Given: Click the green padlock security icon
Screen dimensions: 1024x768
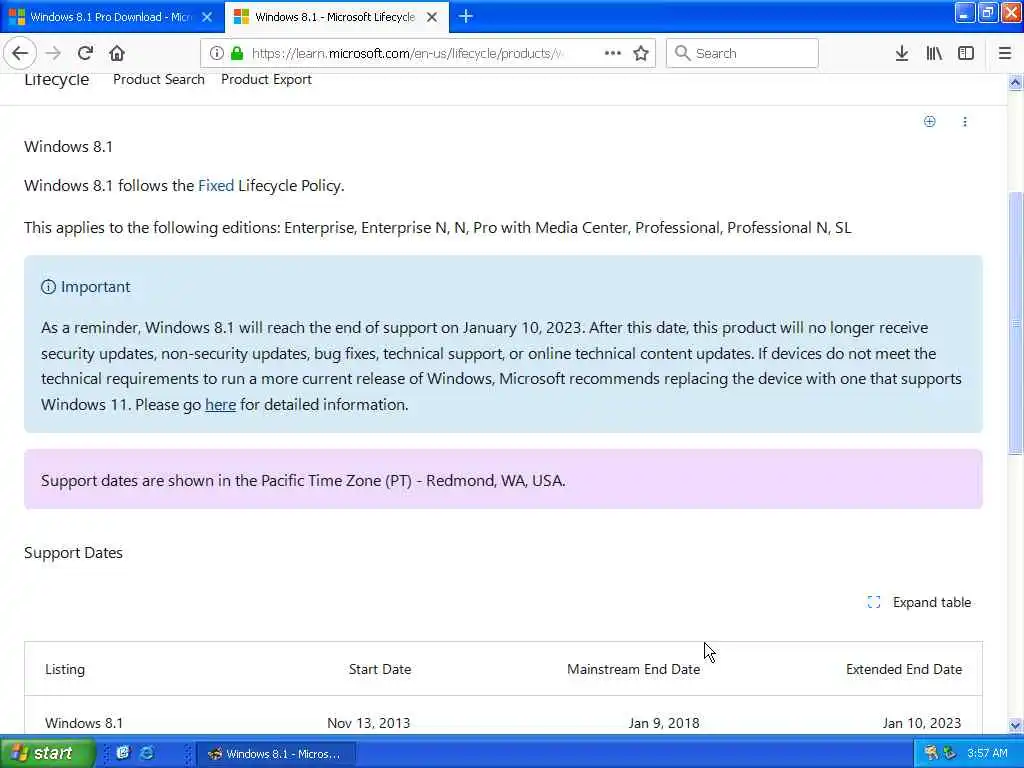Looking at the screenshot, I should click(237, 53).
